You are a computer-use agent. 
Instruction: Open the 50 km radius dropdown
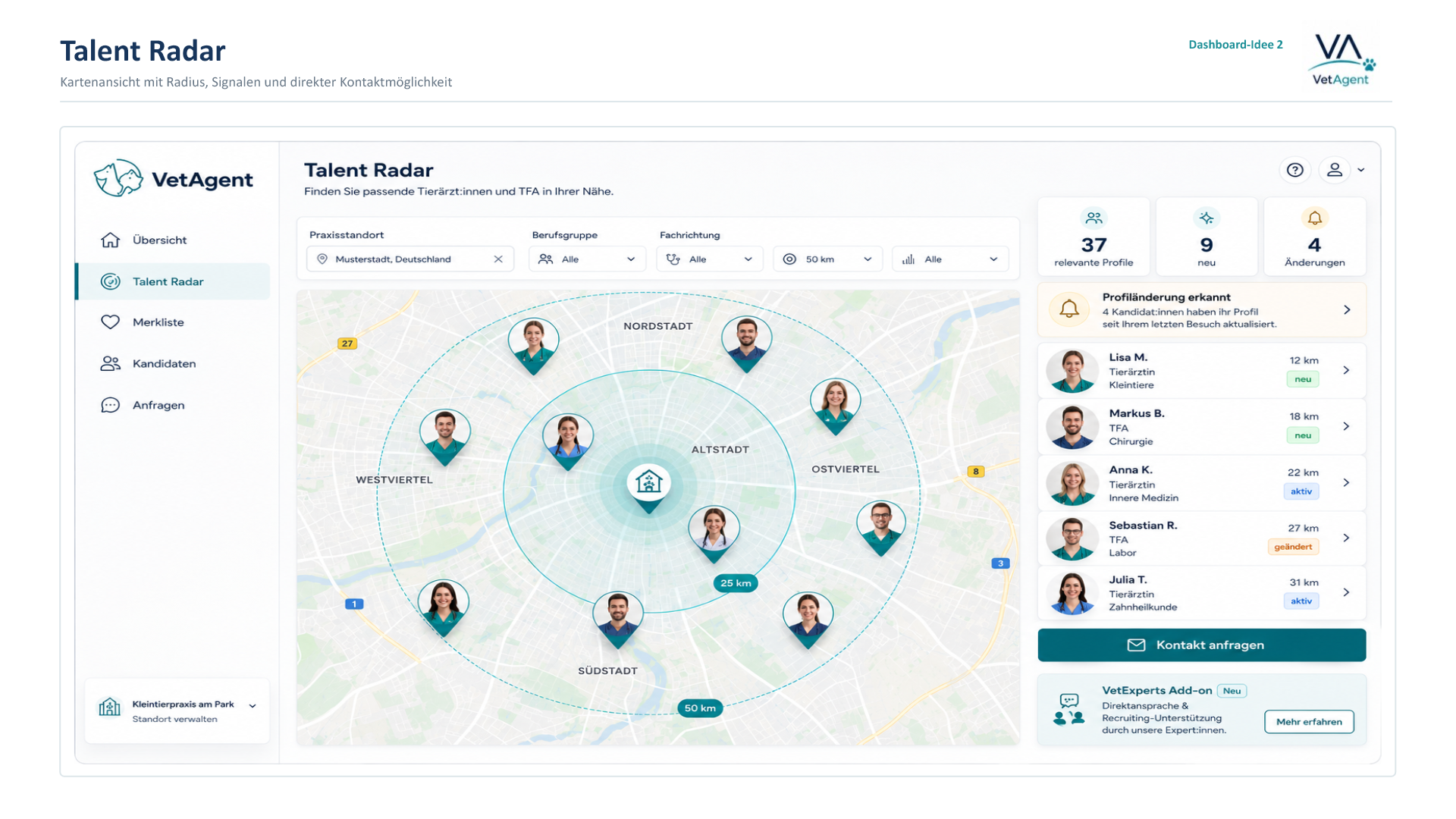click(x=827, y=259)
